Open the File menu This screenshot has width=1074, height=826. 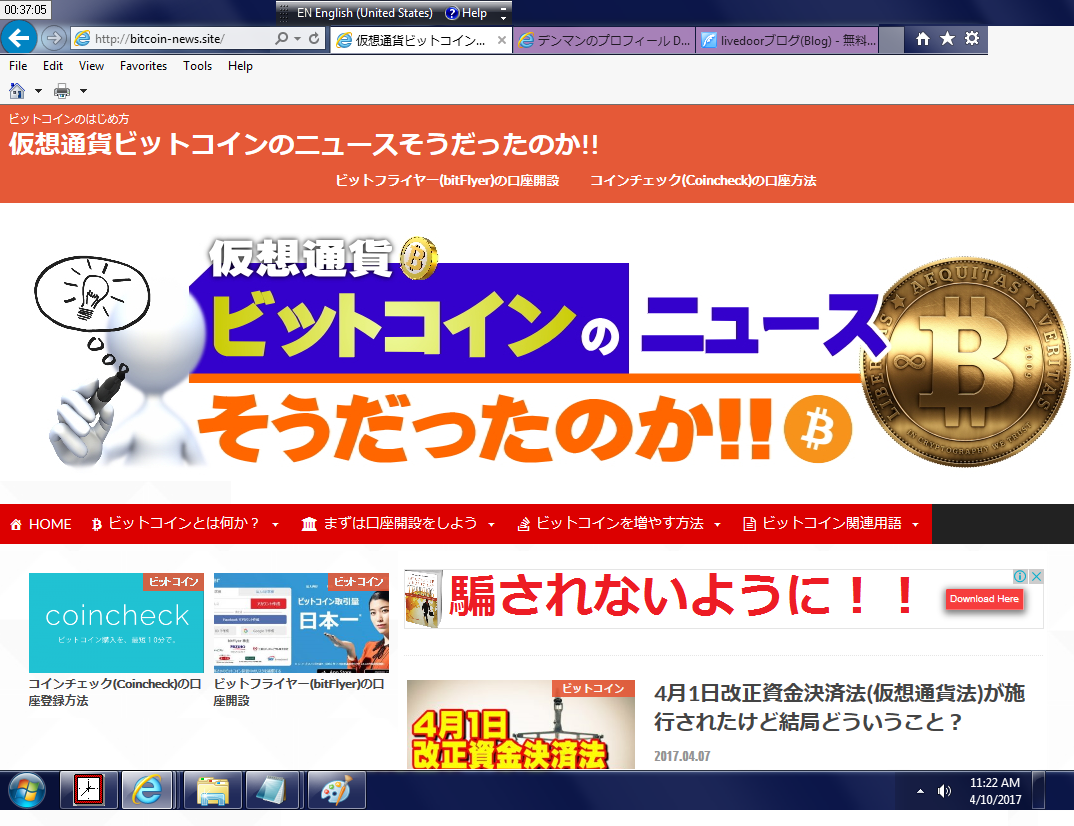tap(18, 66)
